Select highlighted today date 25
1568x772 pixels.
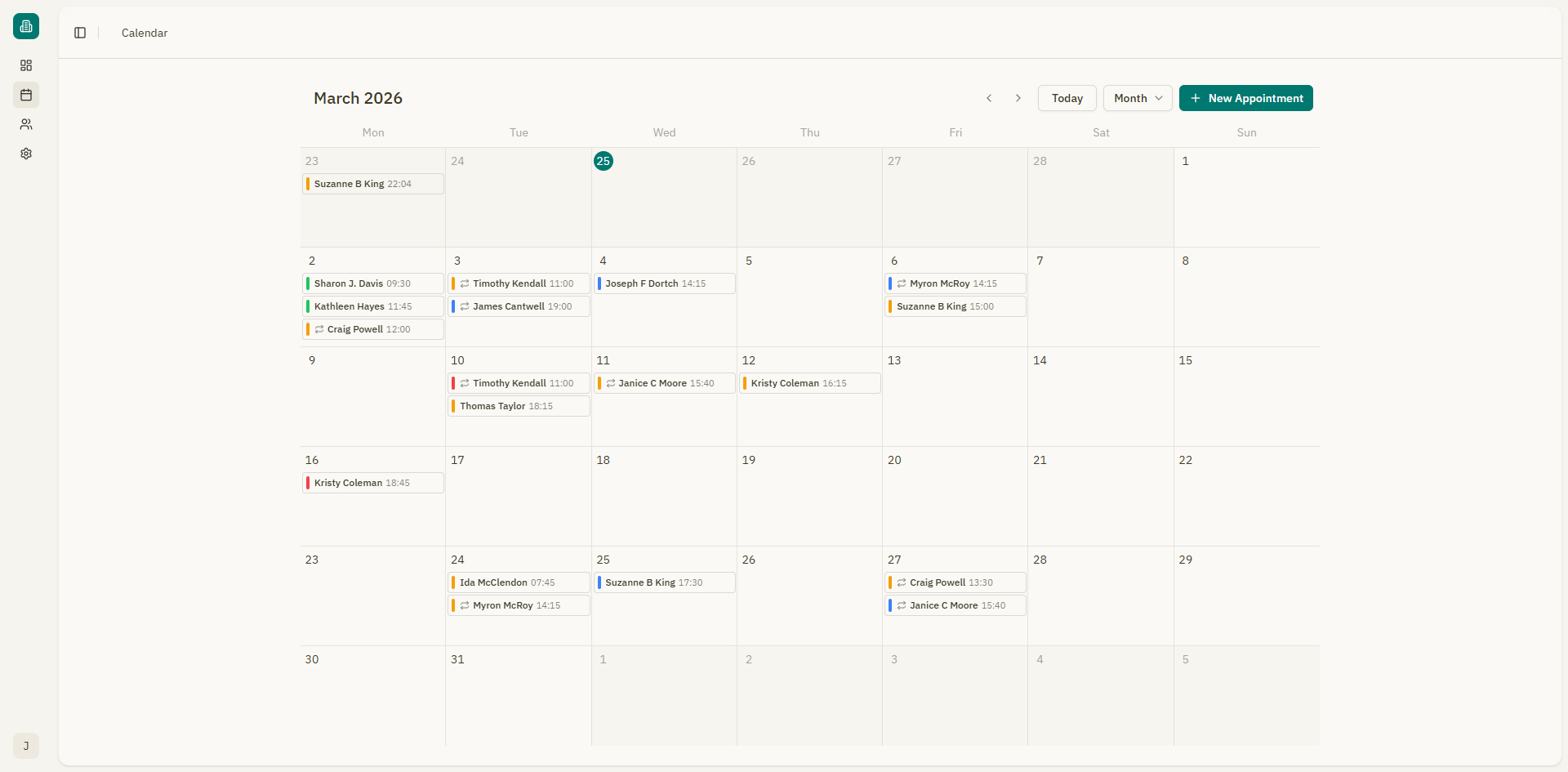pyautogui.click(x=604, y=161)
